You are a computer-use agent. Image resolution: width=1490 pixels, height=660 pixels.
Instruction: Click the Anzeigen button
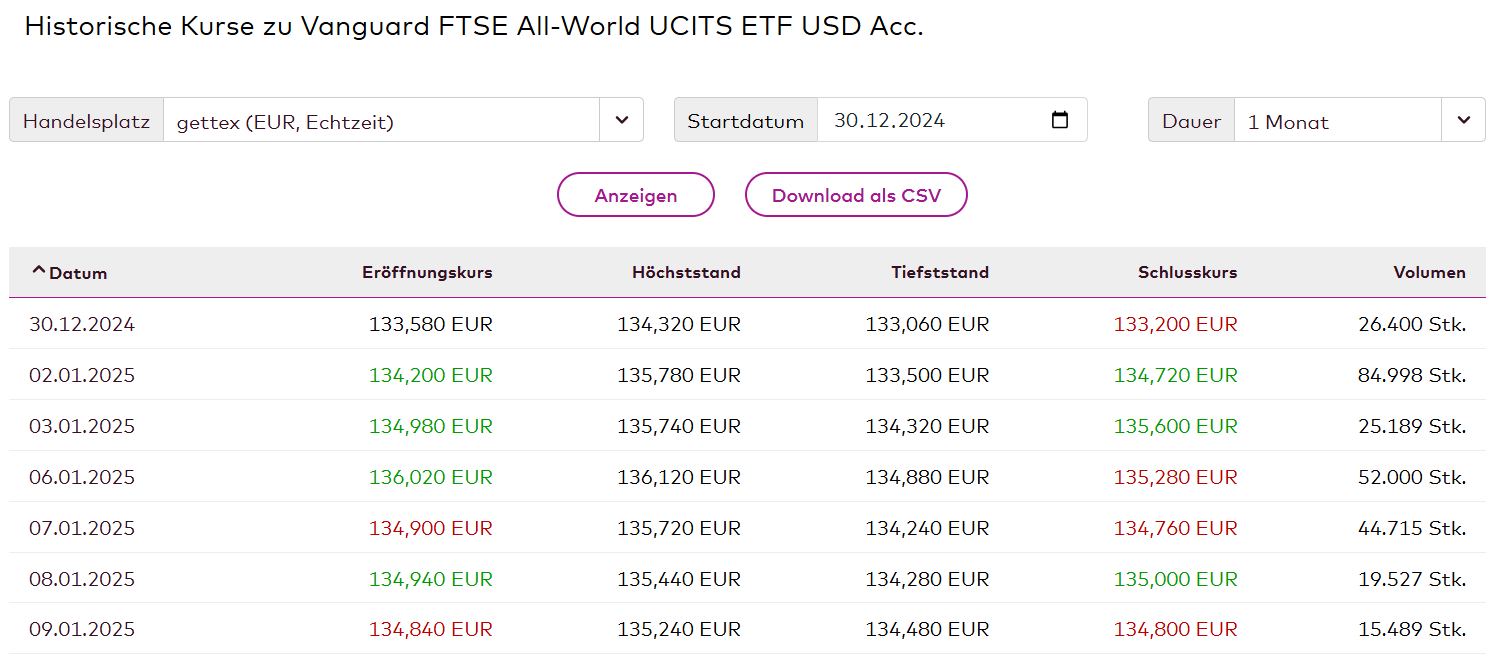tap(636, 195)
